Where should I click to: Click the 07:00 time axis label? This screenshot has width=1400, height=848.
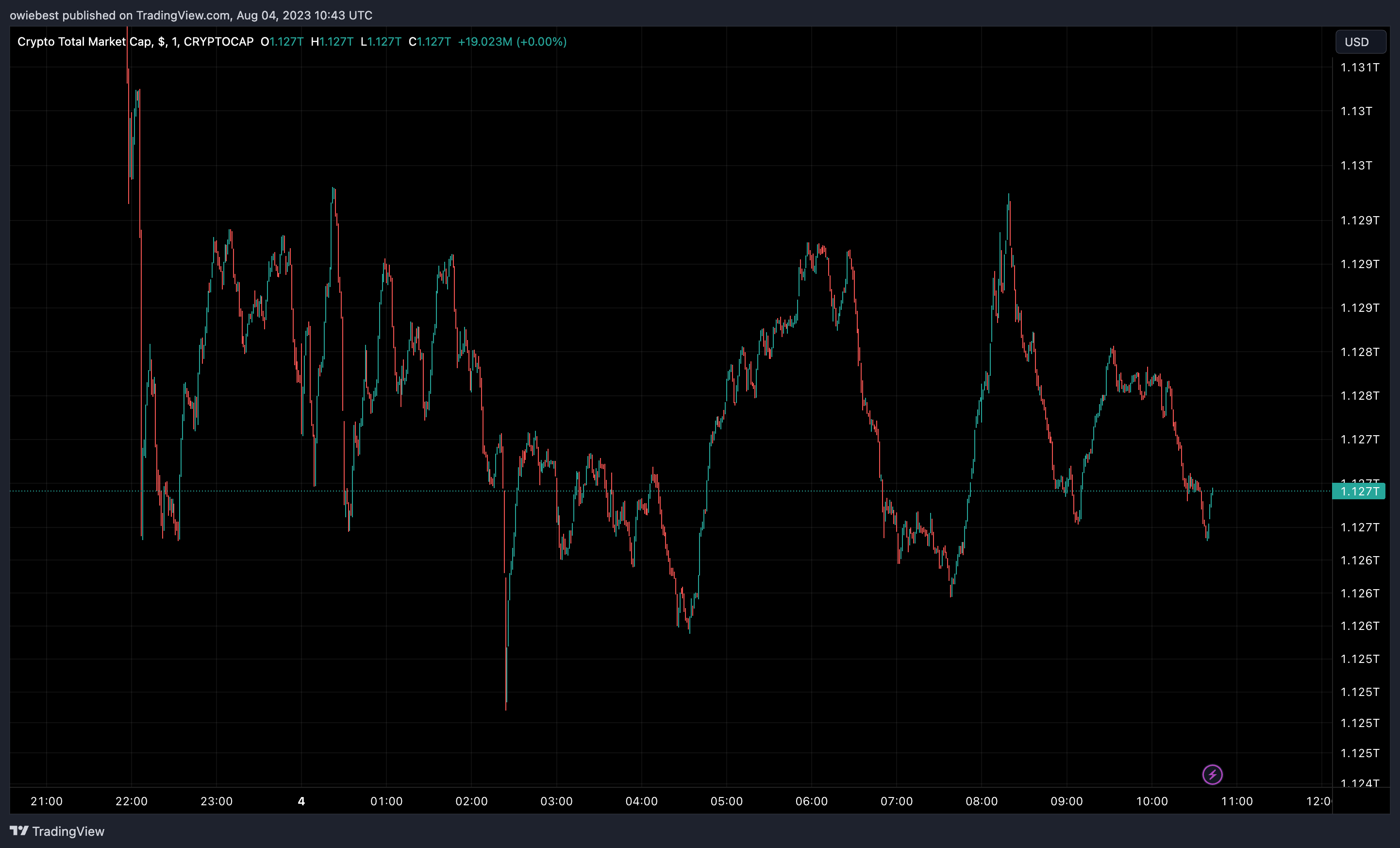[897, 801]
